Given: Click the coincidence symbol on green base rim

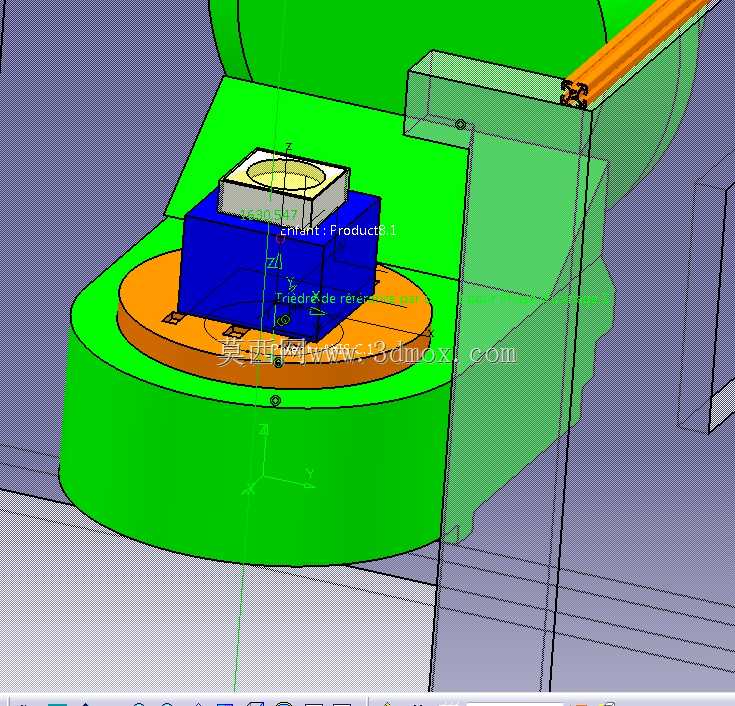Looking at the screenshot, I should pyautogui.click(x=276, y=401).
